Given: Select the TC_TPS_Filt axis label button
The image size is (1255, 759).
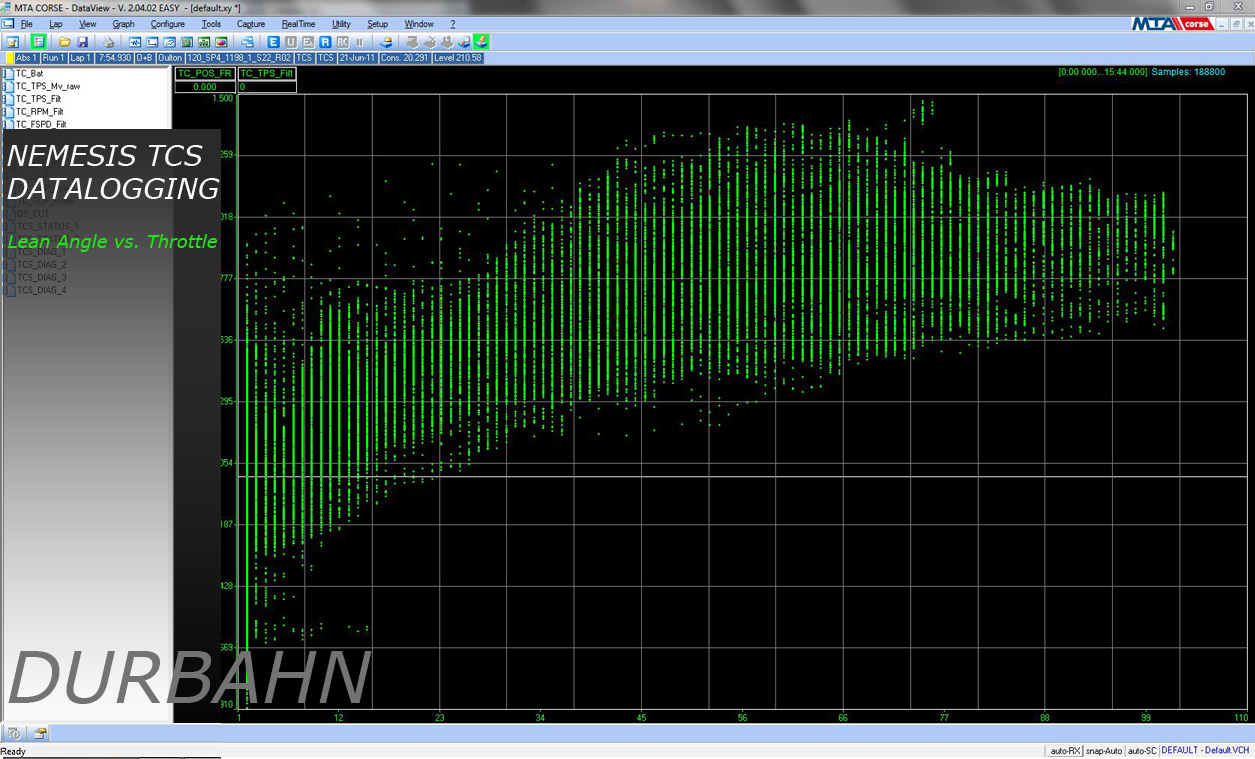Looking at the screenshot, I should click(266, 73).
